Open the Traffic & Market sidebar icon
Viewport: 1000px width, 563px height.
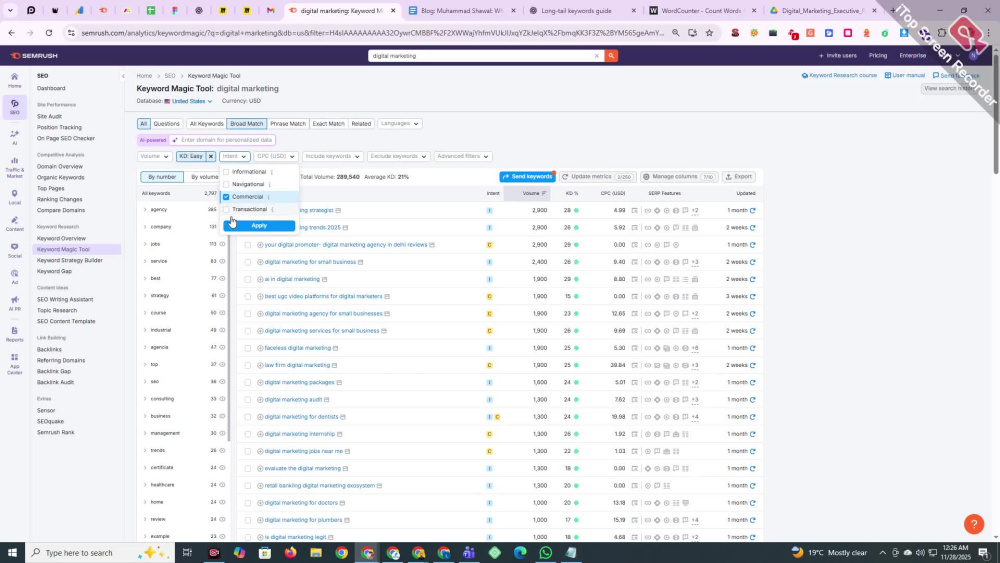14,167
